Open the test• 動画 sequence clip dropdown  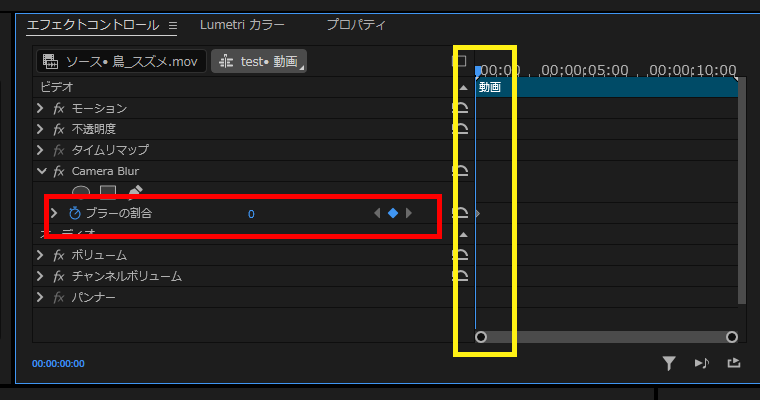[x=259, y=62]
